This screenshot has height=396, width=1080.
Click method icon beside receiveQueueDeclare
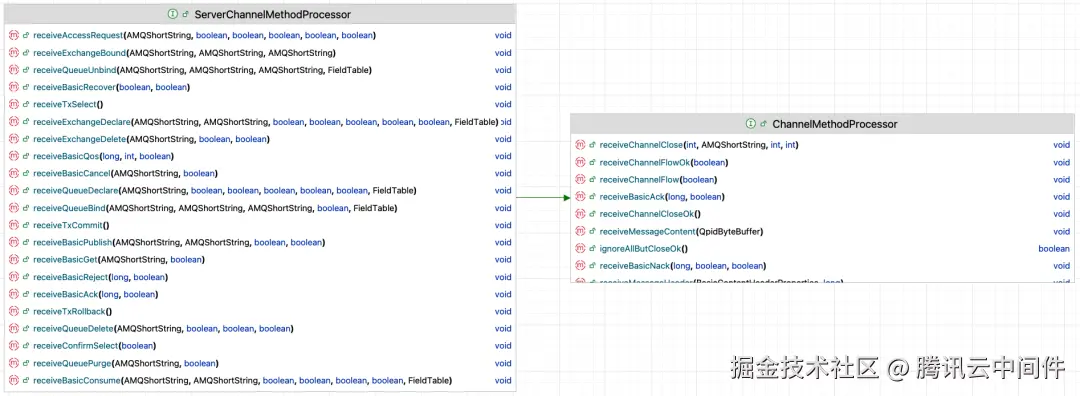tap(14, 190)
